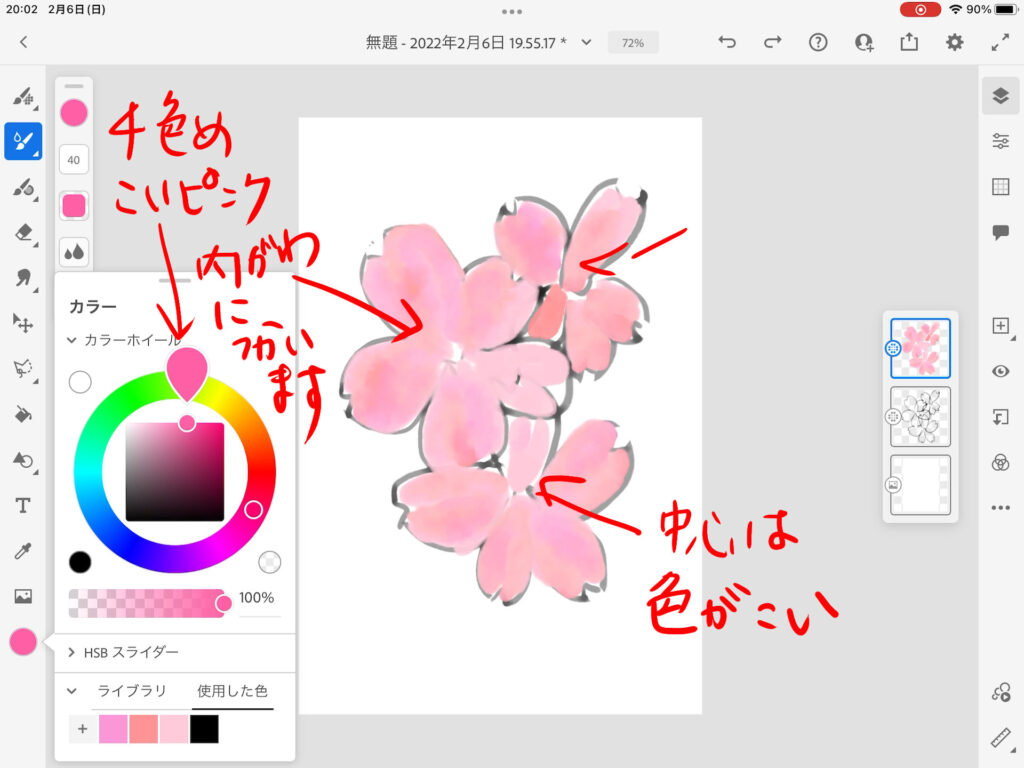Toggle the precision grid icon
Screen dimensions: 1024x768
click(1000, 187)
